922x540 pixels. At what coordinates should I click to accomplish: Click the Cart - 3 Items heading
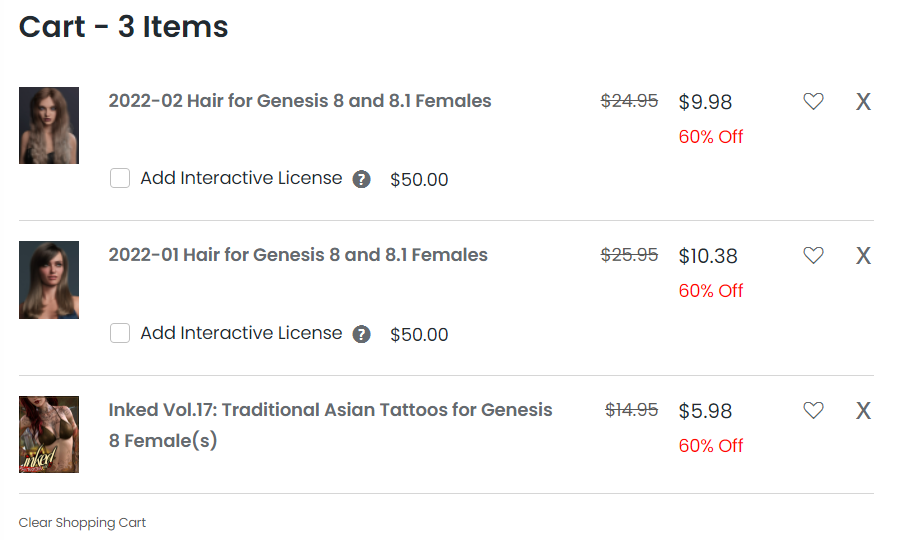(124, 27)
